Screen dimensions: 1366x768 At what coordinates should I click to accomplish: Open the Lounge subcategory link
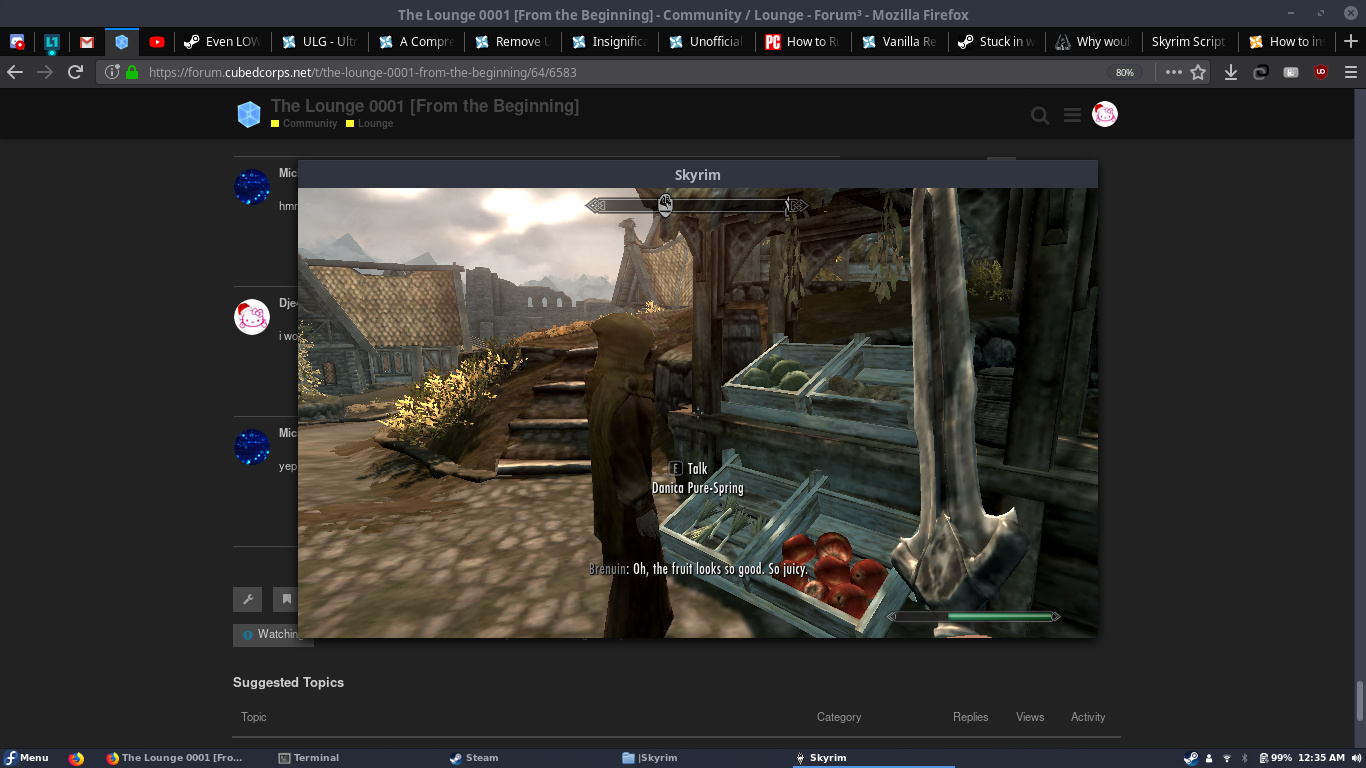(369, 123)
